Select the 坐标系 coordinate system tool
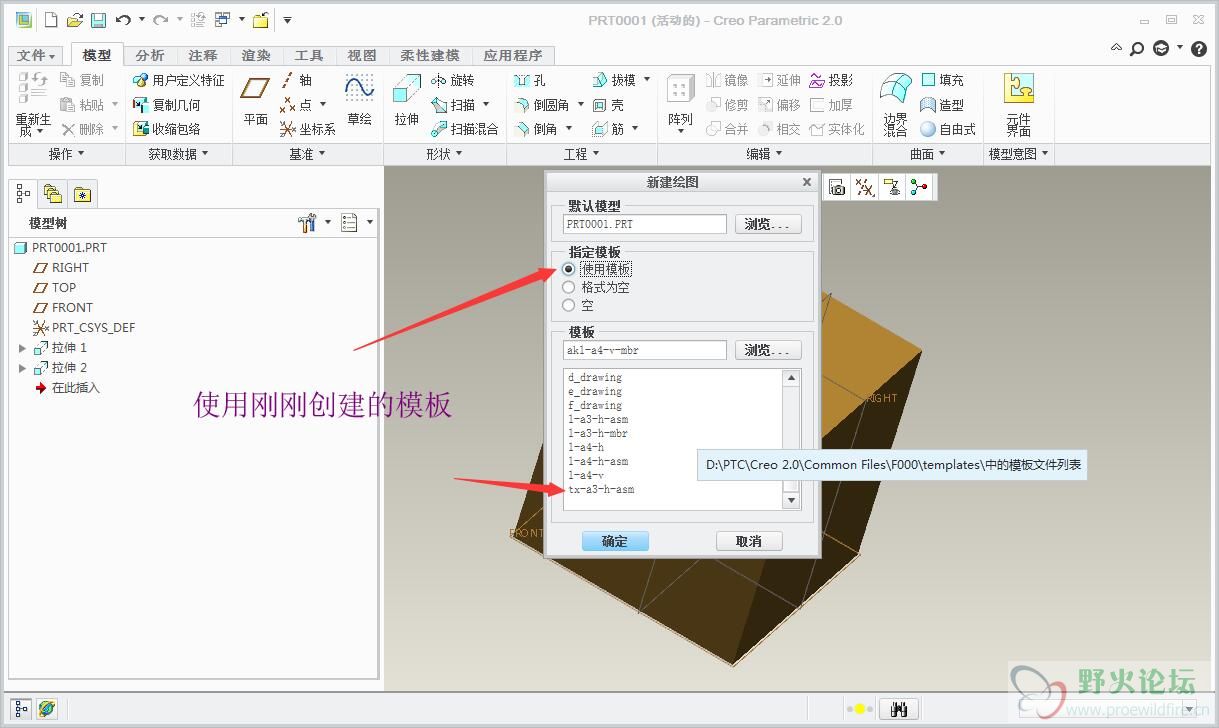 [x=307, y=129]
